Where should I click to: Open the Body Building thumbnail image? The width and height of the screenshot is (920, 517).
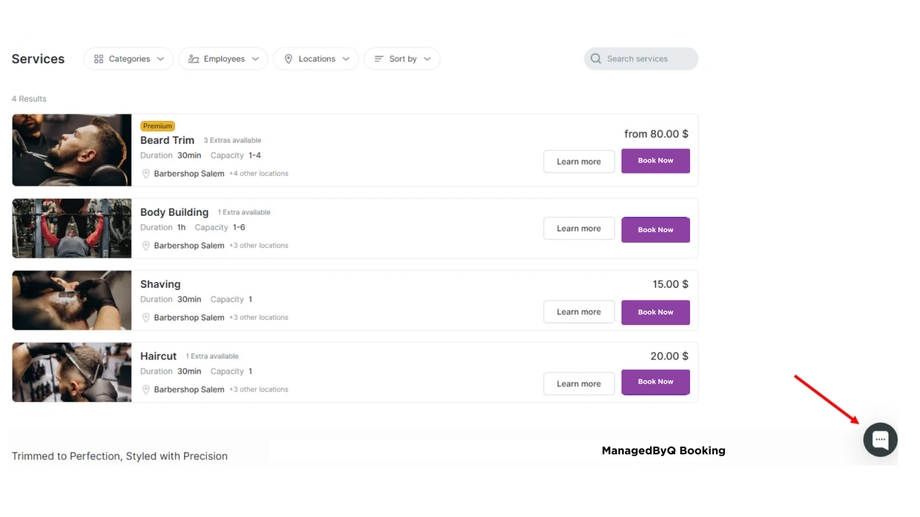72,229
